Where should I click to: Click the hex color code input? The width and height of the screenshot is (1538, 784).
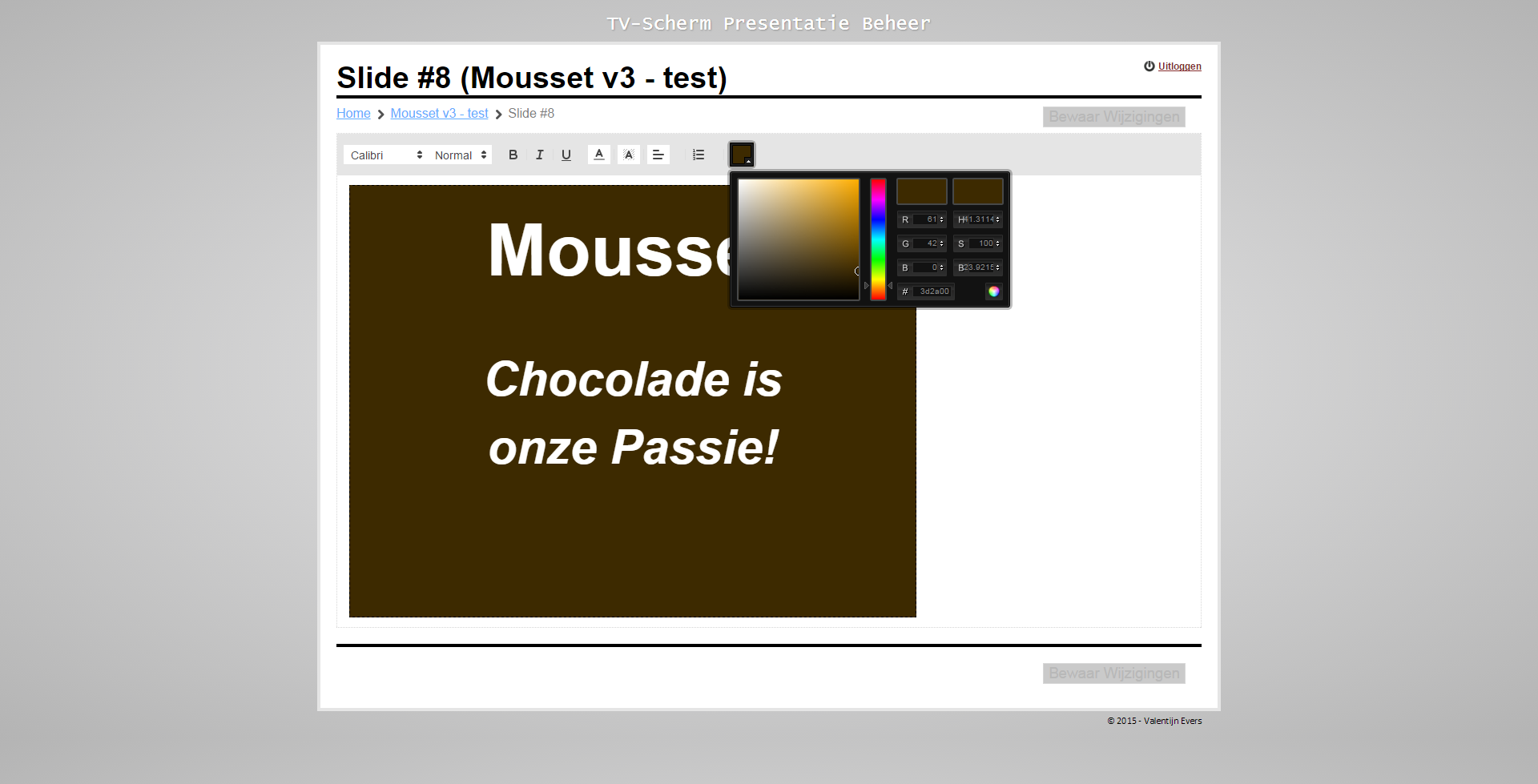tap(933, 291)
